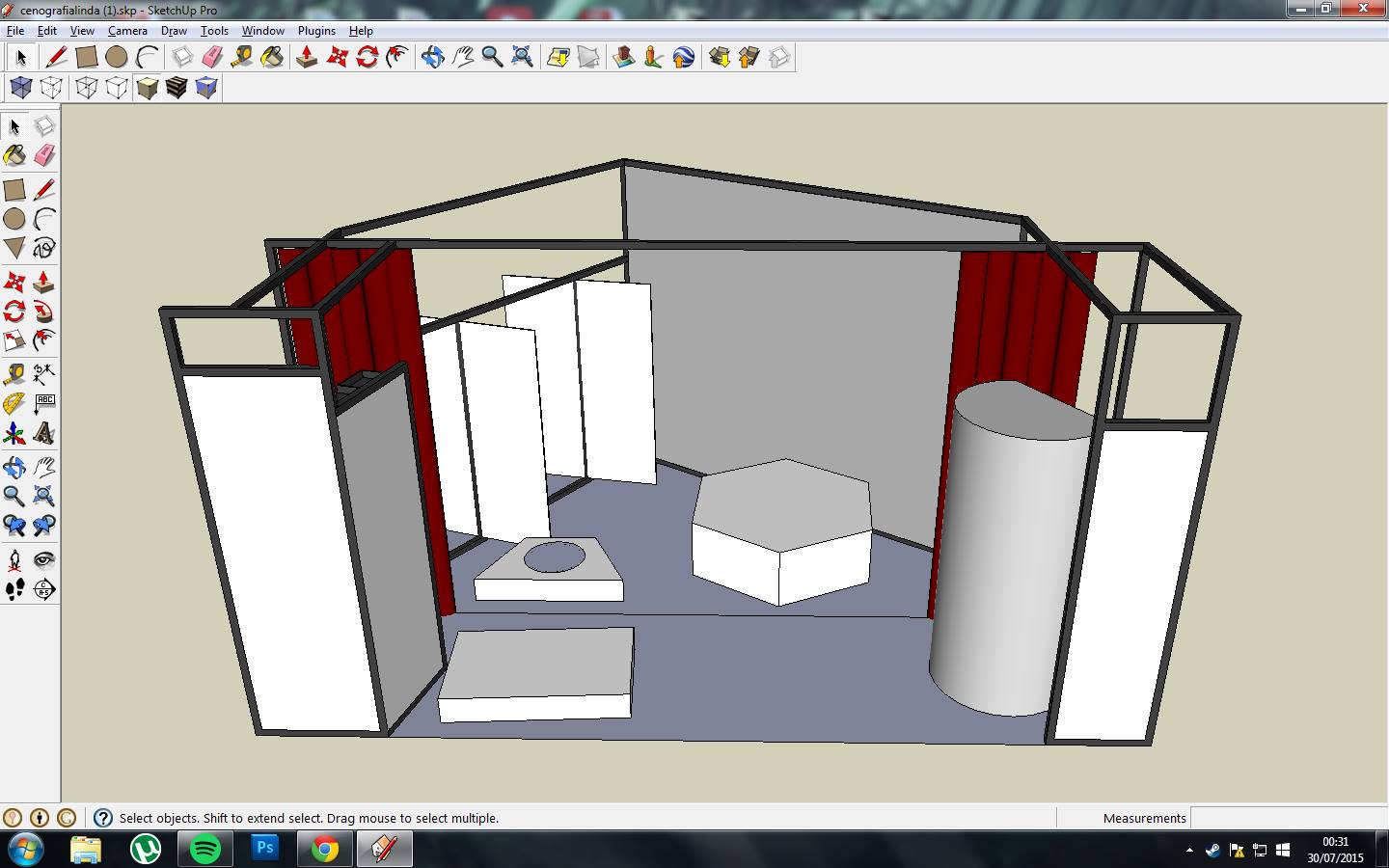The width and height of the screenshot is (1389, 868).
Task: Click the Instructor help question mark button
Action: [x=103, y=818]
